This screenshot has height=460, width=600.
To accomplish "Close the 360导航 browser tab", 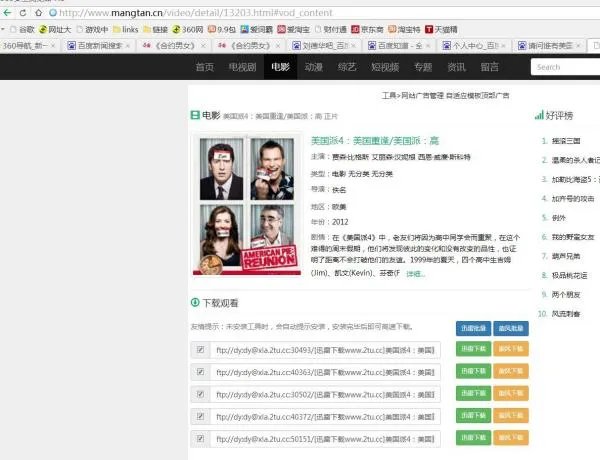I will 53,46.
